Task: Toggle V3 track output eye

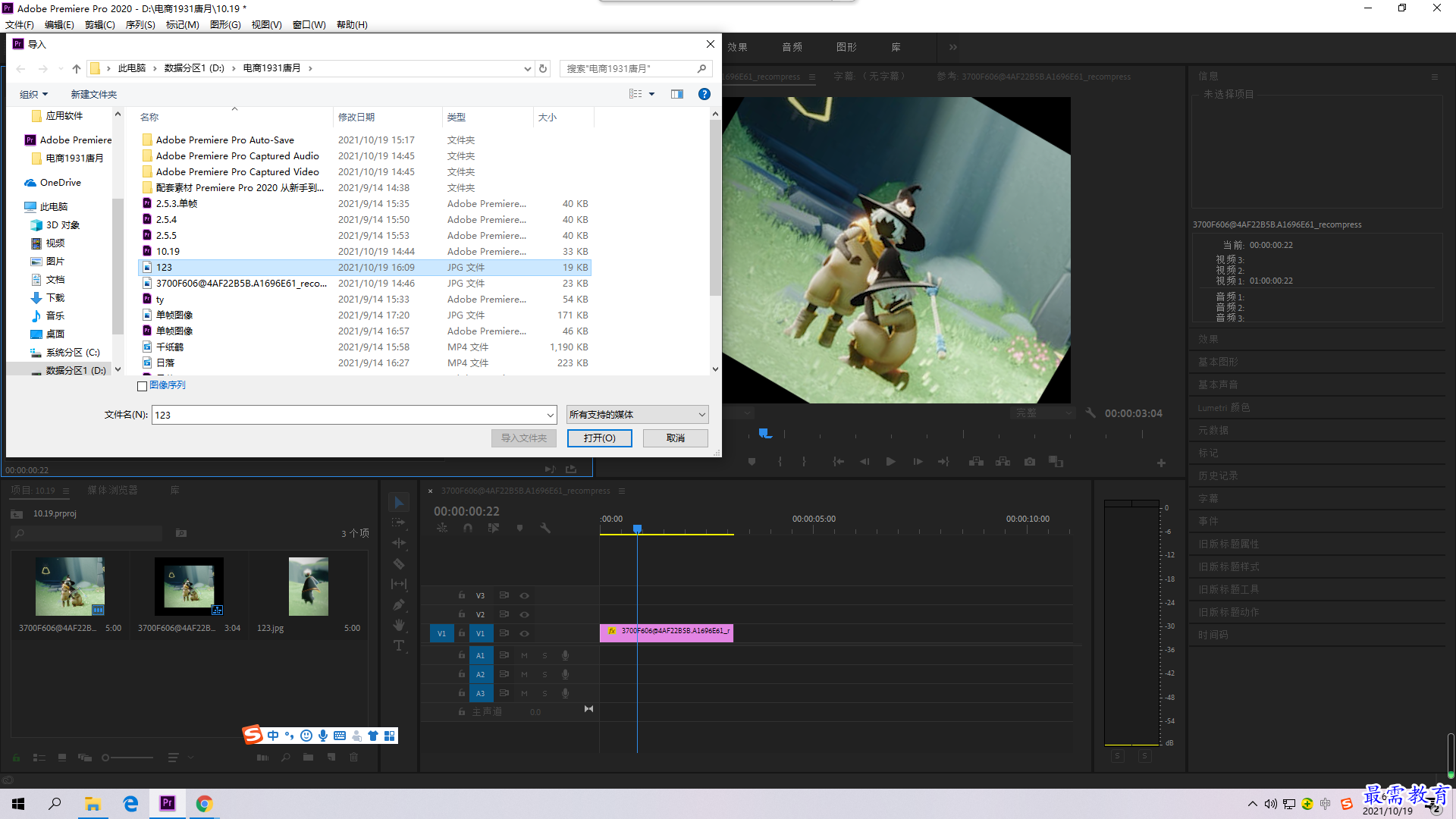Action: click(524, 595)
